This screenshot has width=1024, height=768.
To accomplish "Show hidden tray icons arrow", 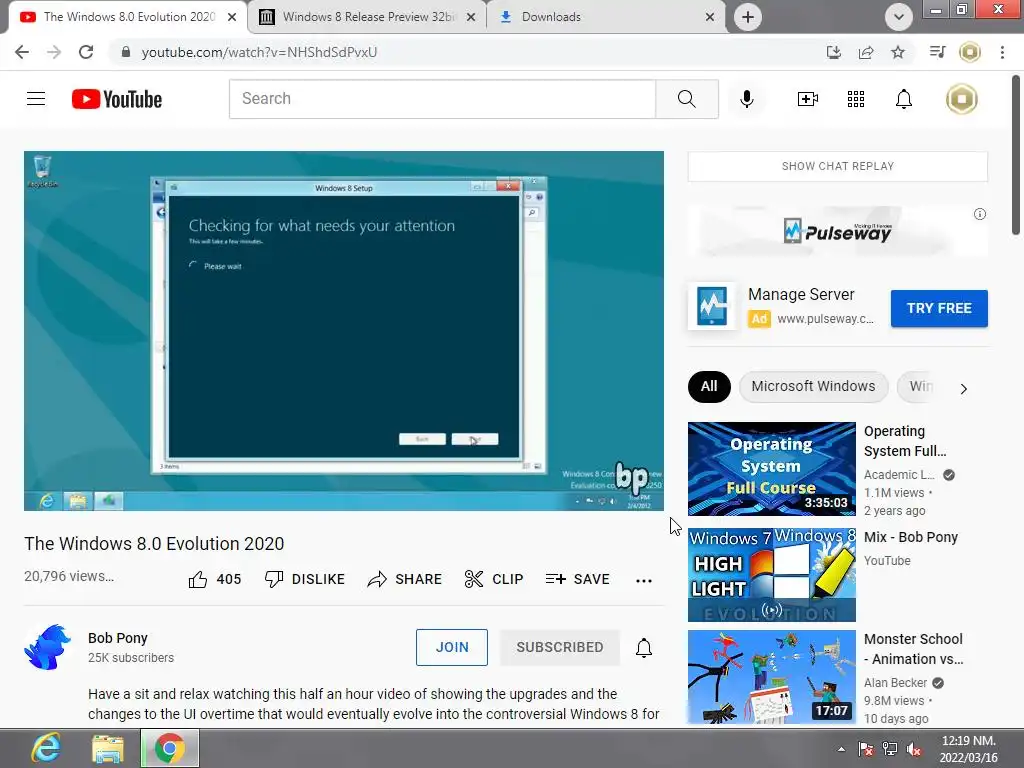I will (x=841, y=750).
